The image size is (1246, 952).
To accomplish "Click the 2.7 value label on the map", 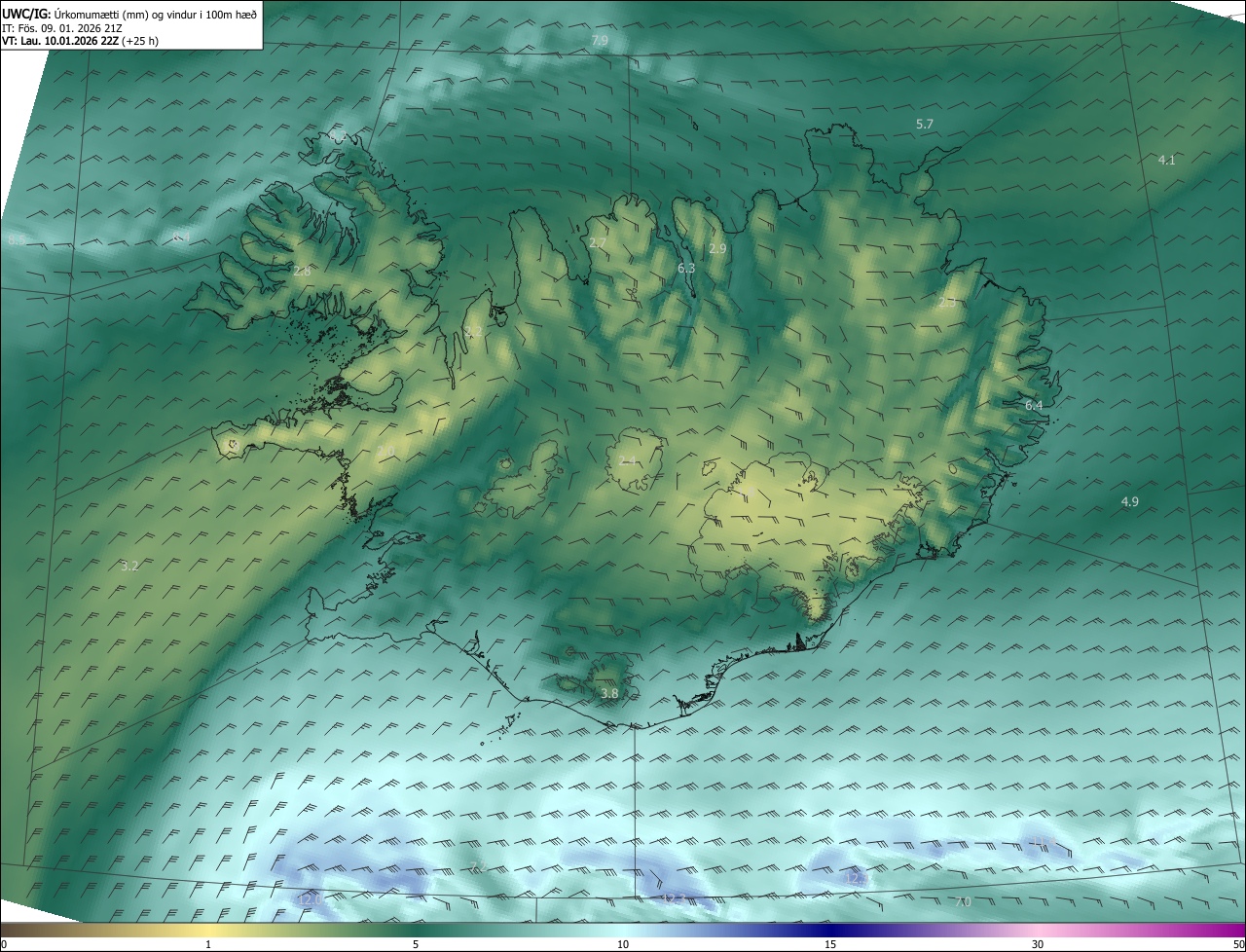I will pos(598,242).
